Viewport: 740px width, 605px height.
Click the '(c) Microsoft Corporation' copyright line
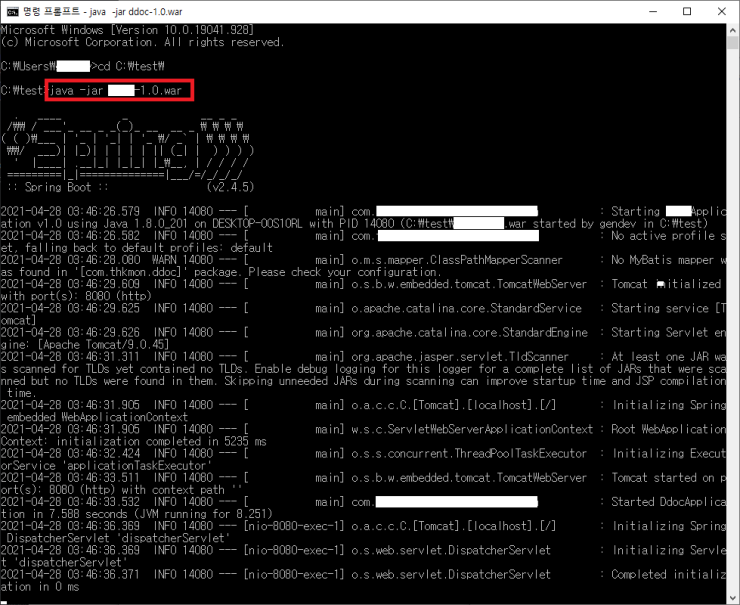pyautogui.click(x=142, y=42)
